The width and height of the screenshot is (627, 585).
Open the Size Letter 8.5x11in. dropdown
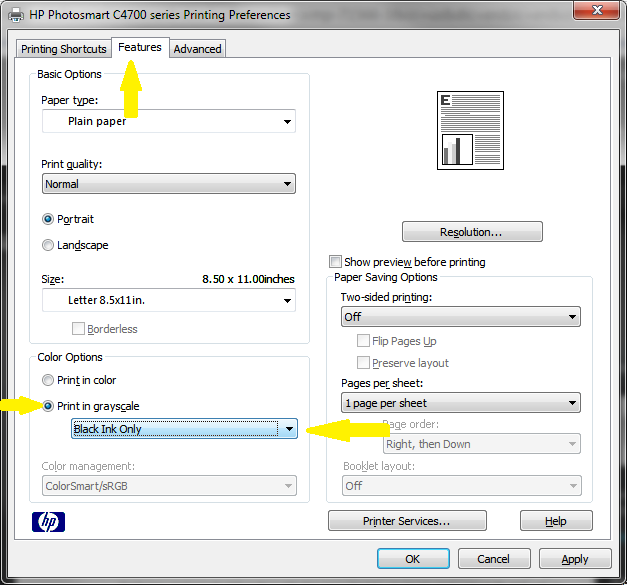169,300
